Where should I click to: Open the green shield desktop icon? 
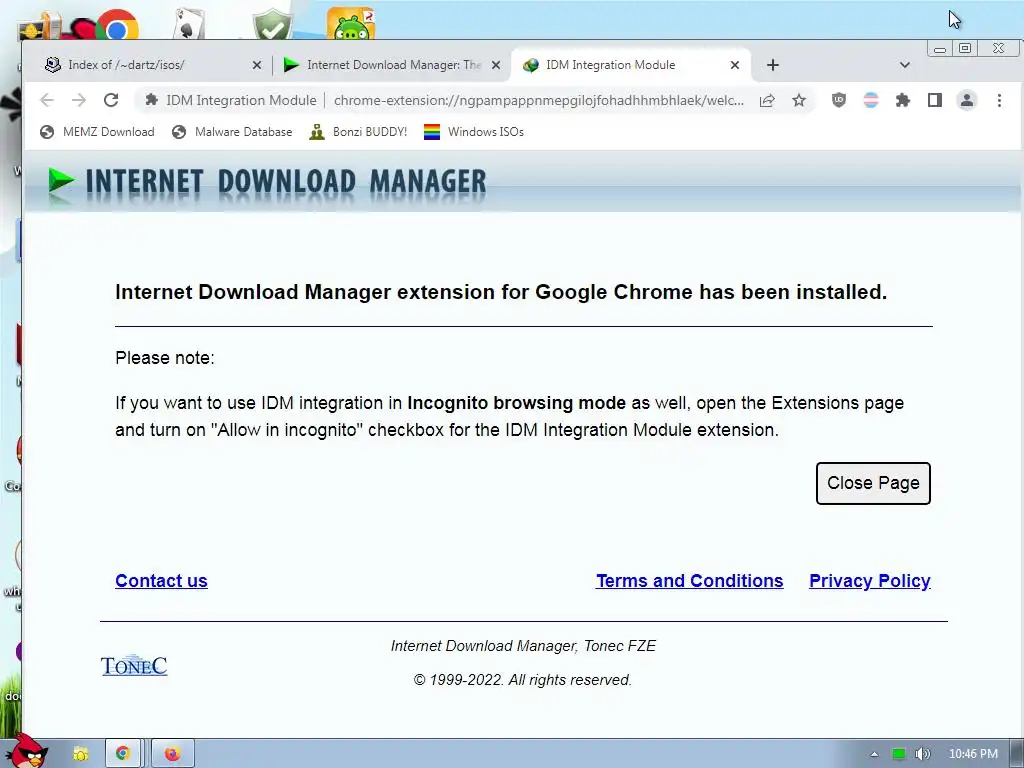pyautogui.click(x=272, y=25)
